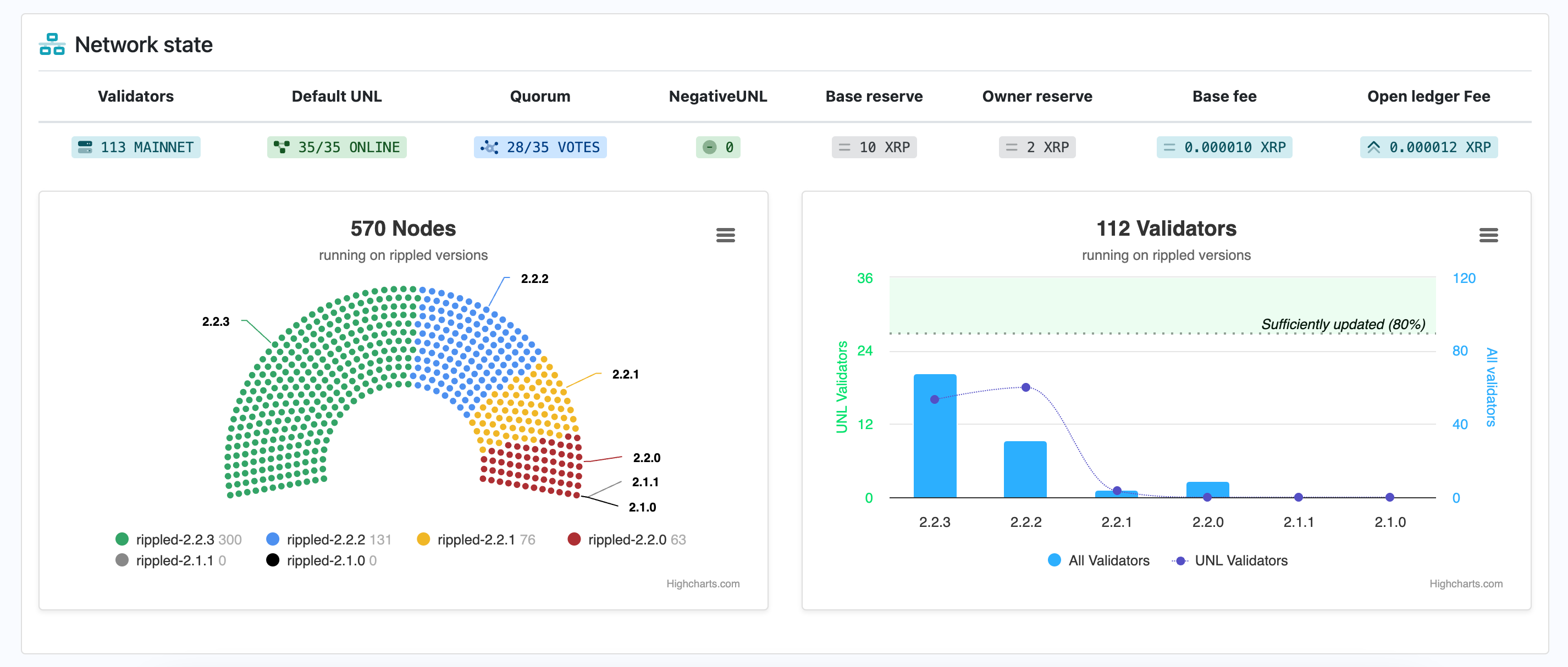Click the 570 Nodes chart title
This screenshot has width=1568, height=667.
pos(403,229)
